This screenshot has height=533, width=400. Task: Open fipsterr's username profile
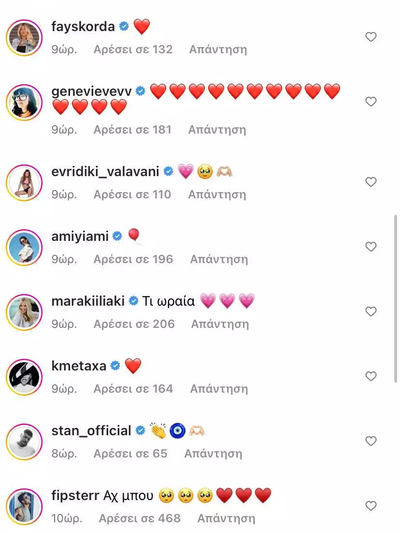coord(75,496)
